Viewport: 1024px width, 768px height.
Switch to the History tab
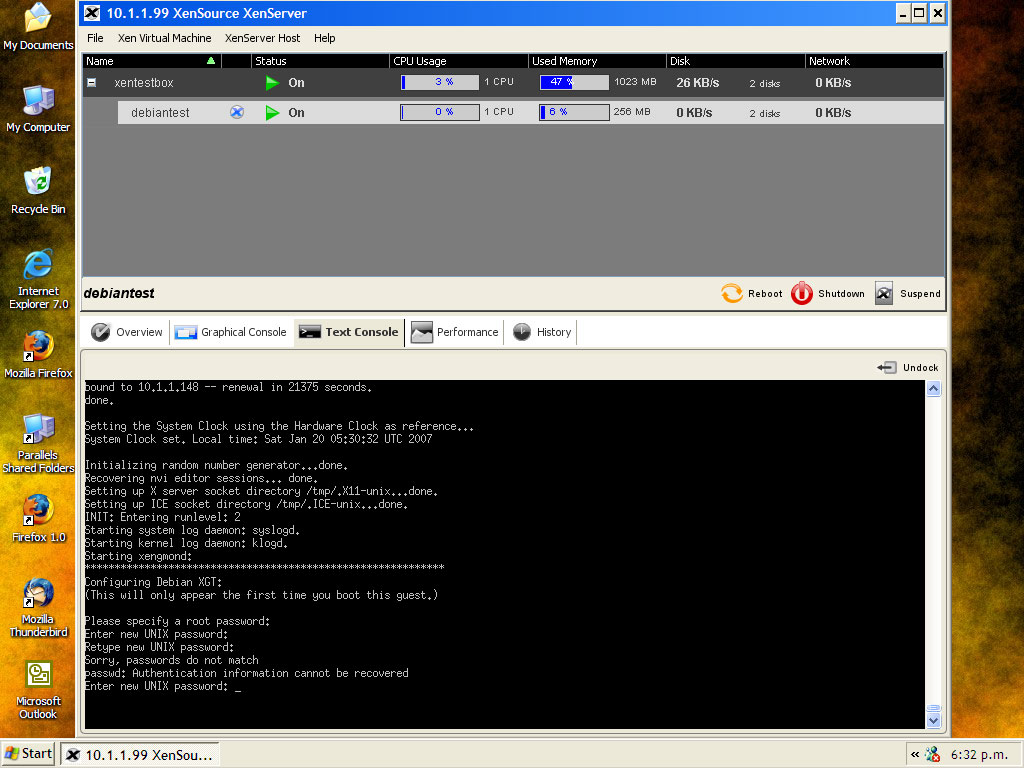click(542, 332)
